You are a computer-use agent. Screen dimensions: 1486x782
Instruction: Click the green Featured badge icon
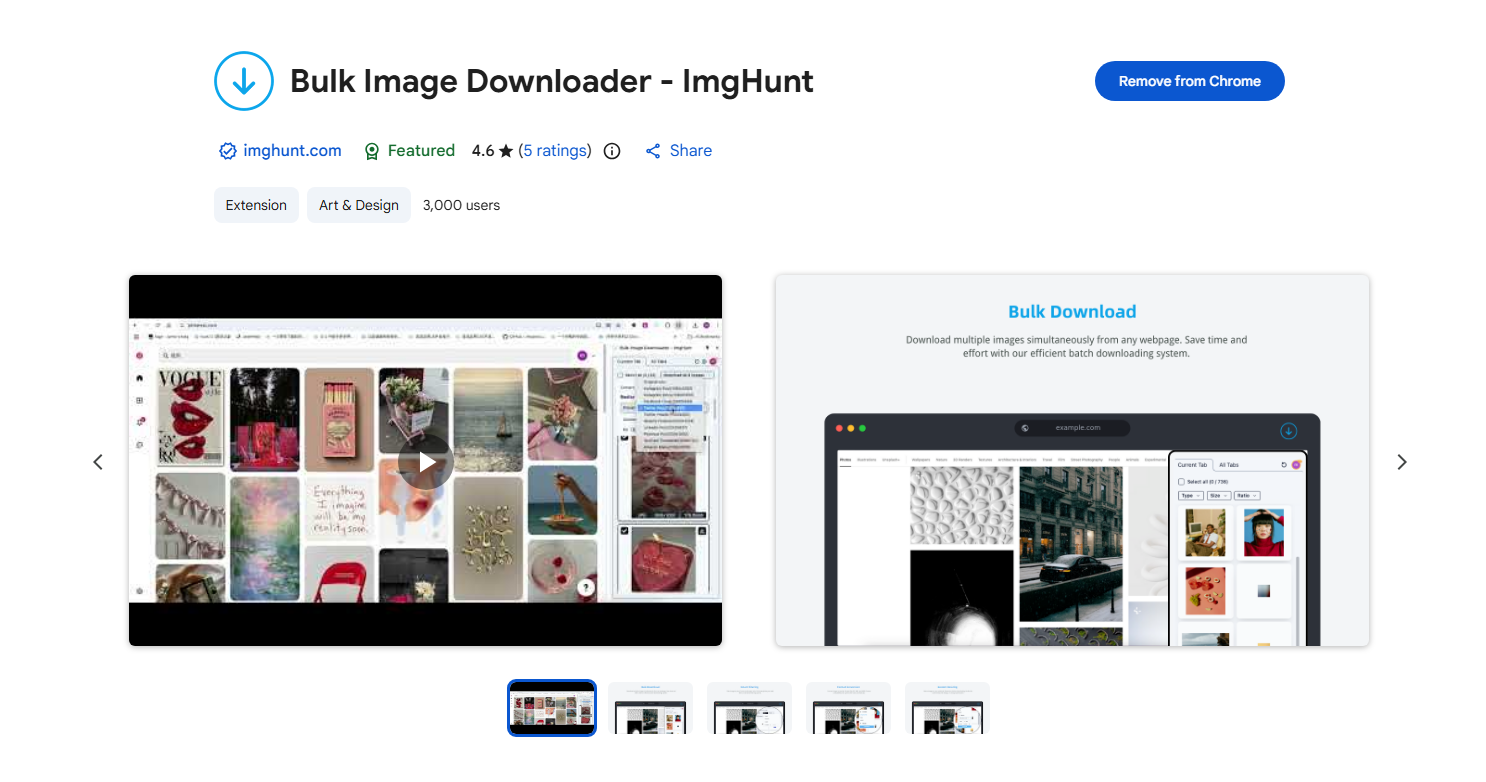[372, 151]
